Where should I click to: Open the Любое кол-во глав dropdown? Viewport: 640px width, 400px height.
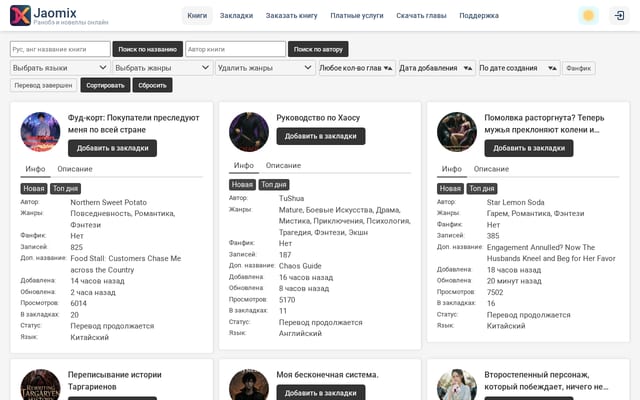[x=357, y=68]
